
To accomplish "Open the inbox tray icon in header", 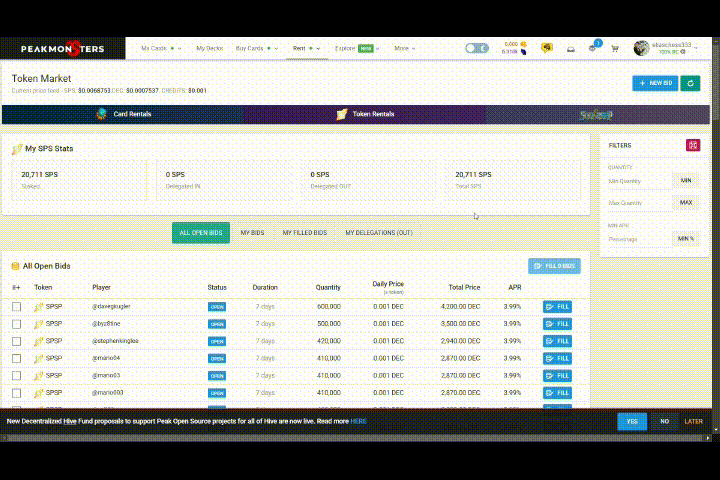I will pos(570,49).
